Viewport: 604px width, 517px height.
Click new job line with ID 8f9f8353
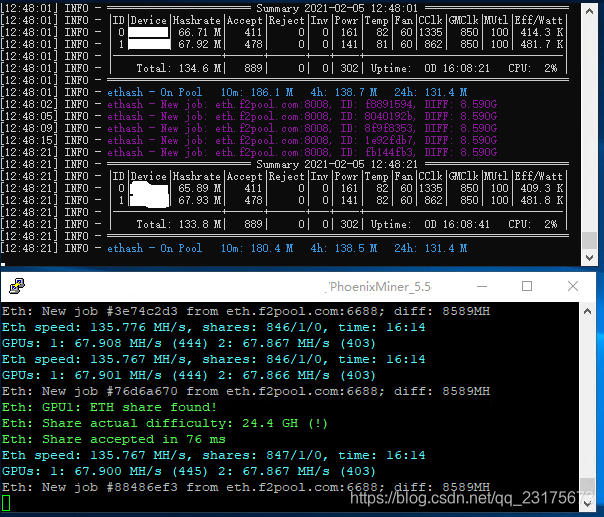(x=302, y=128)
